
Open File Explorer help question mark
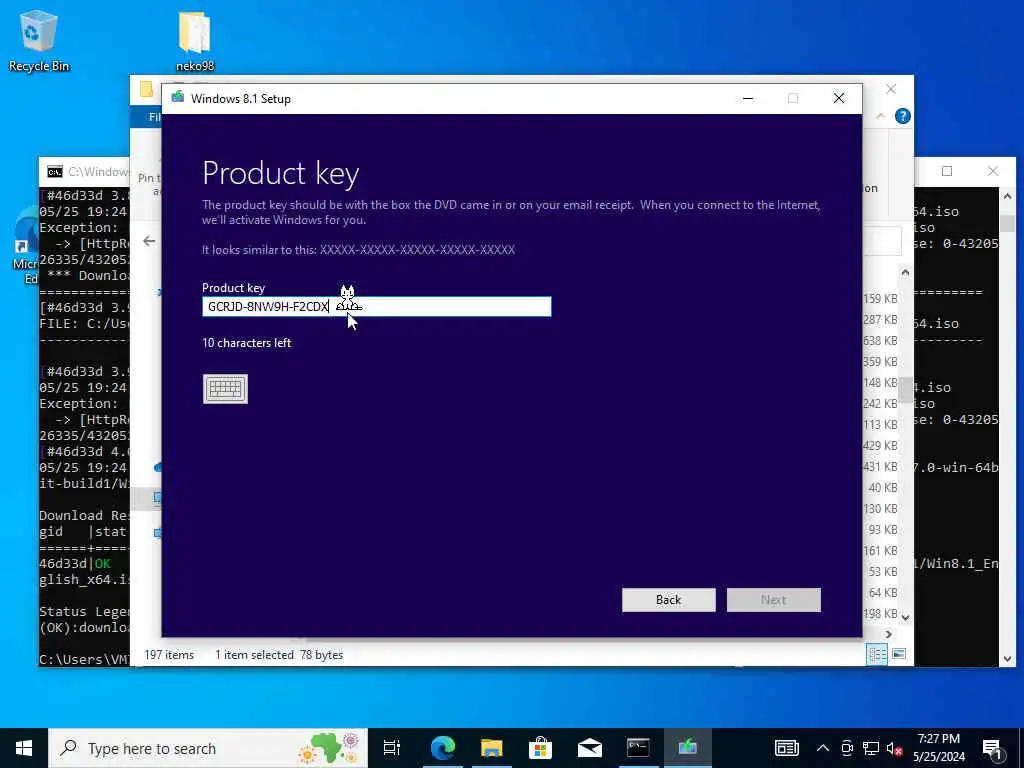pos(903,116)
